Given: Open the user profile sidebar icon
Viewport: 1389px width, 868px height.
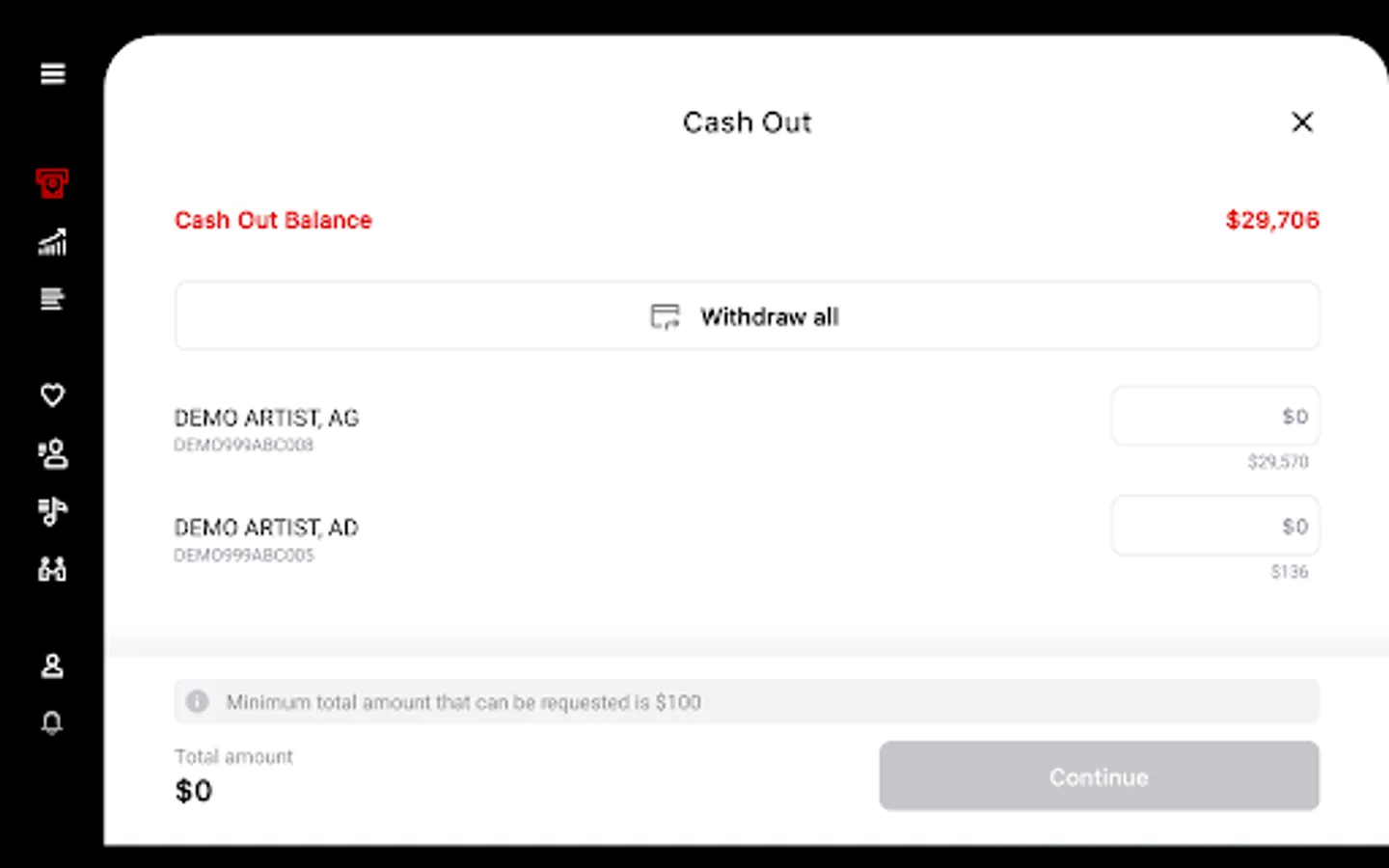Looking at the screenshot, I should click(52, 665).
